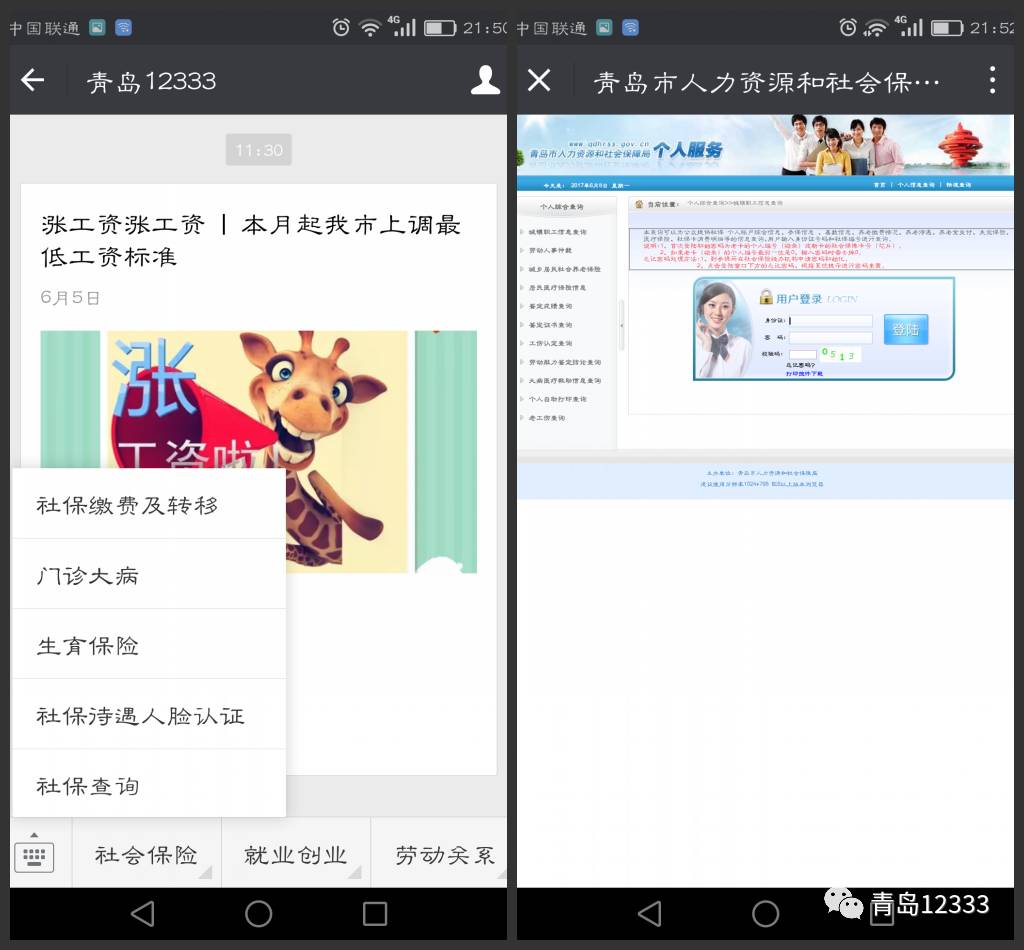The width and height of the screenshot is (1024, 950).
Task: Expand the 社会保险 bottom menu
Action: pos(146,855)
